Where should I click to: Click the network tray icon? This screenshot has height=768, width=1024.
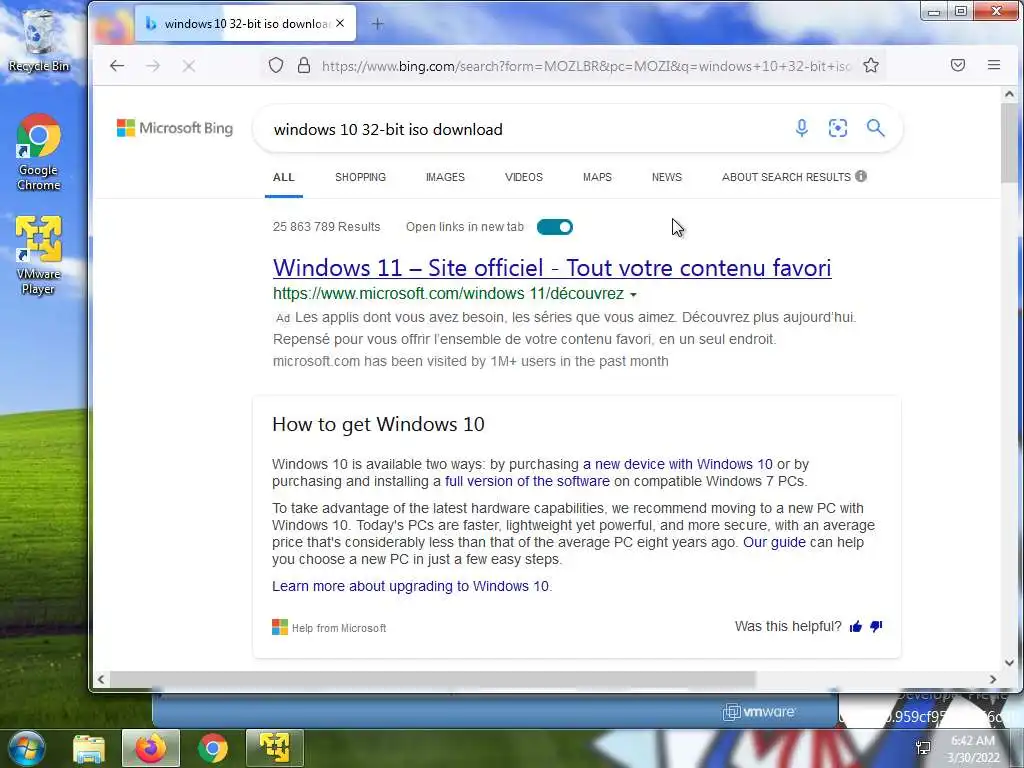click(923, 748)
